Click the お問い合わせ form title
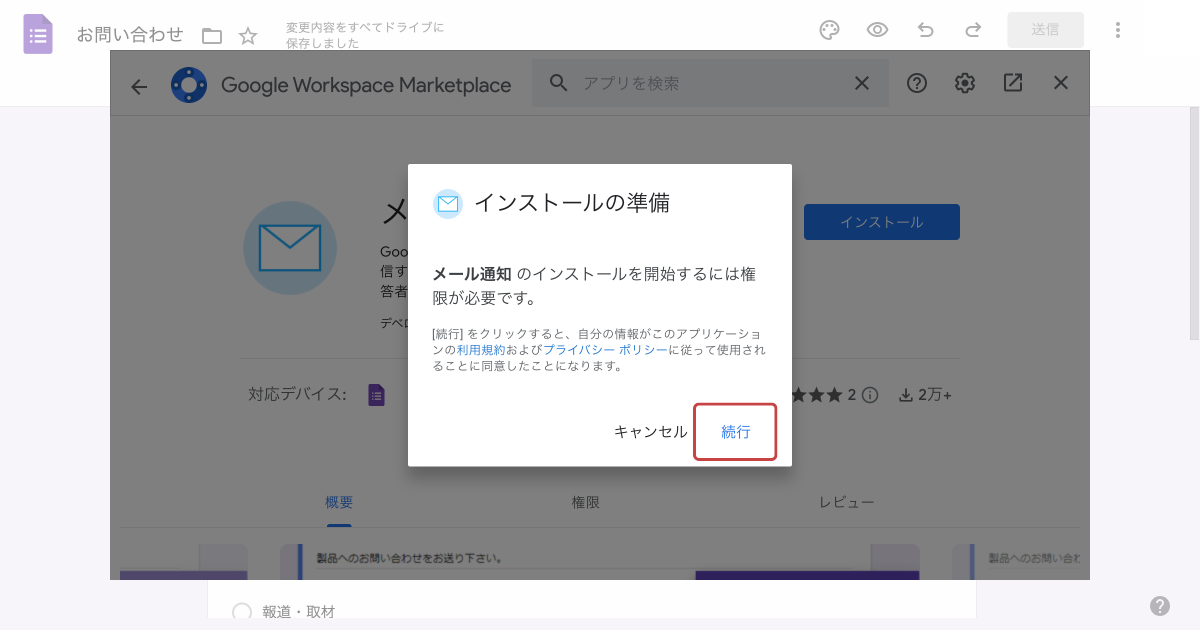1200x630 pixels. coord(130,35)
